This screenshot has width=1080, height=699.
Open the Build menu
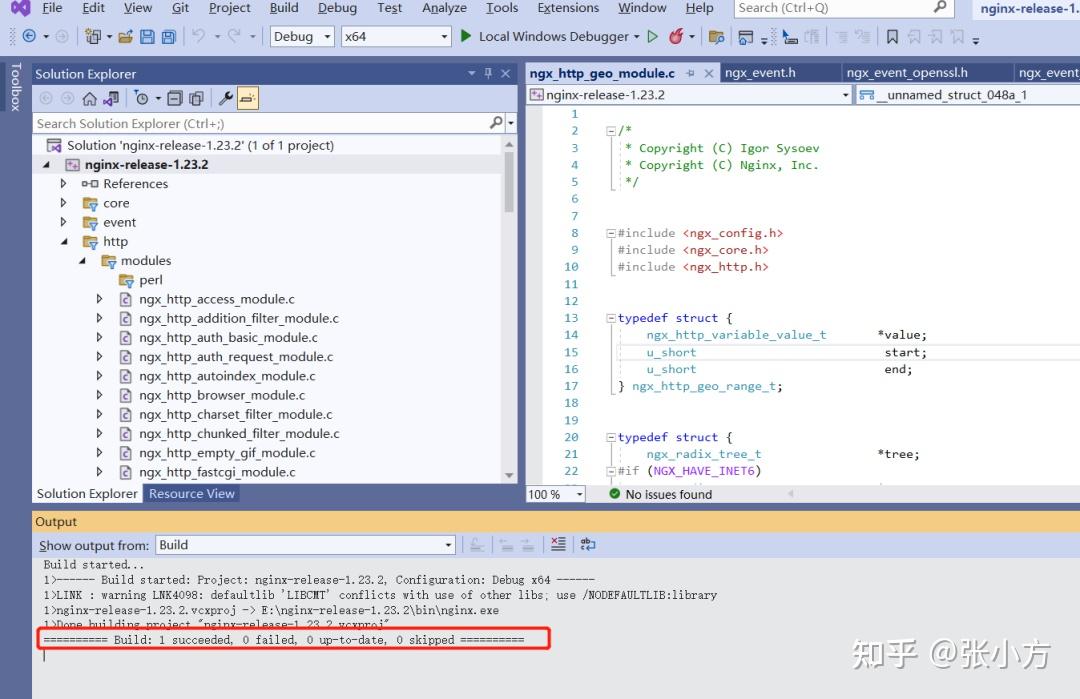284,8
